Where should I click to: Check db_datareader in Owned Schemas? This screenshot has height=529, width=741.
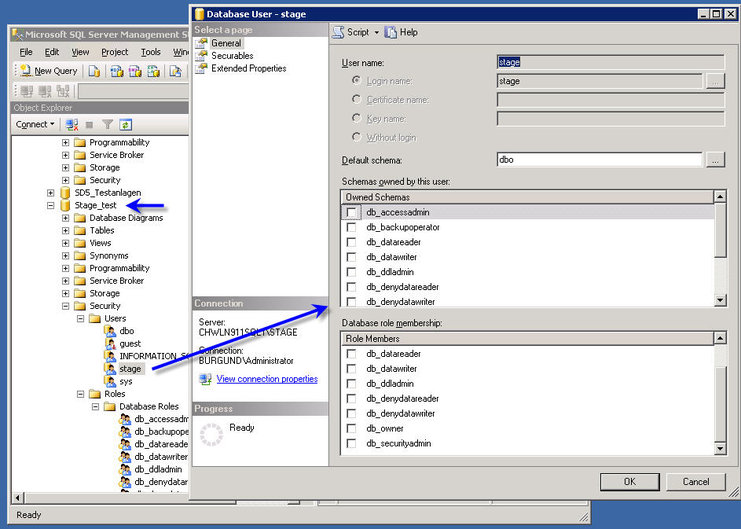(351, 243)
